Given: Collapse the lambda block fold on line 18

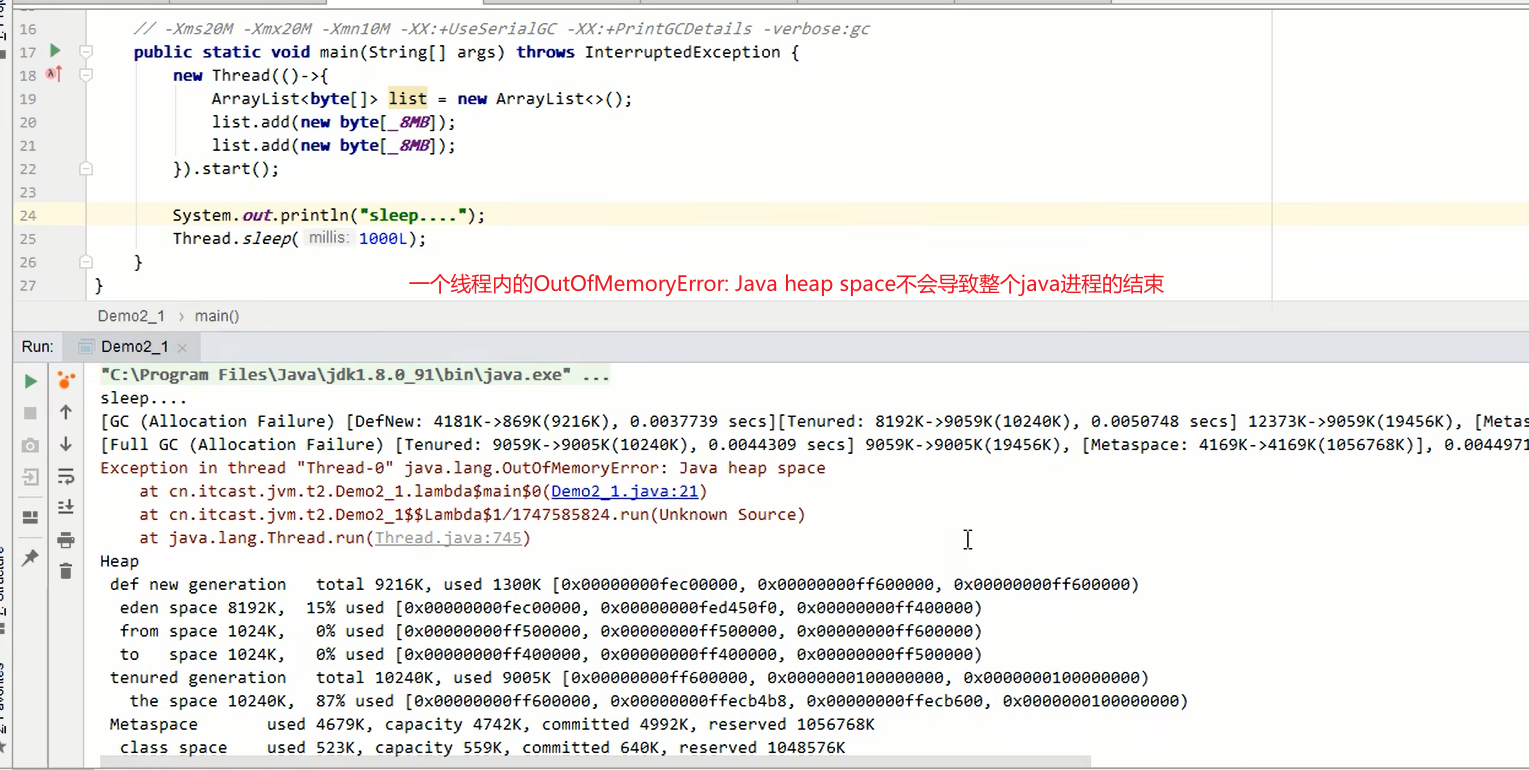Looking at the screenshot, I should (86, 75).
